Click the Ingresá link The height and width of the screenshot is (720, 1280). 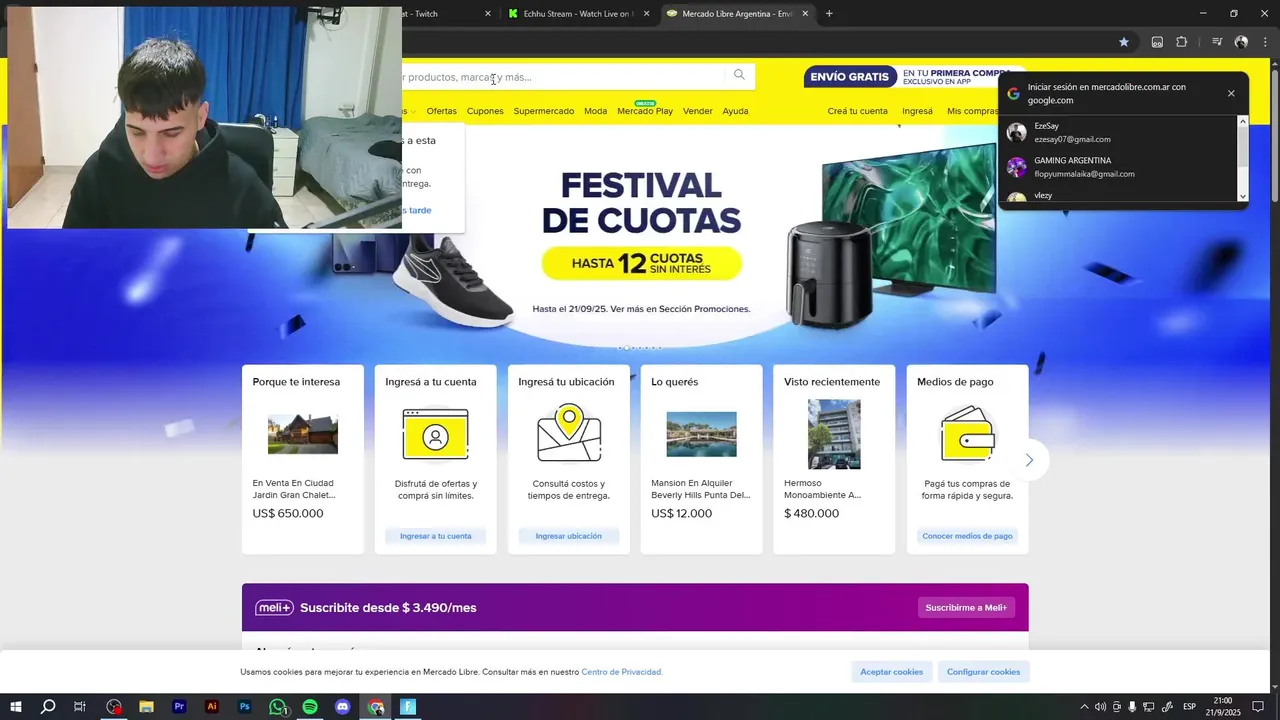pos(917,111)
